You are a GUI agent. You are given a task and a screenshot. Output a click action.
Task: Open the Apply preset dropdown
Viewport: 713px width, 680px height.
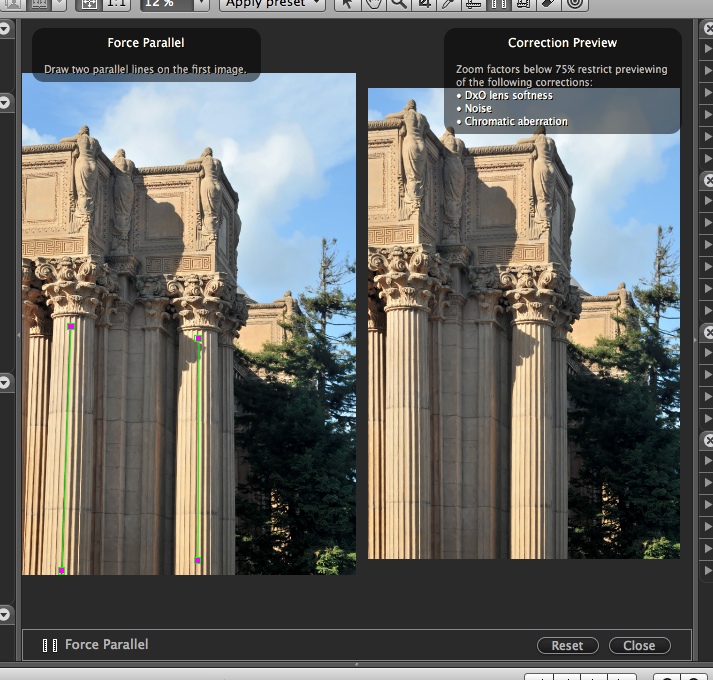273,3
